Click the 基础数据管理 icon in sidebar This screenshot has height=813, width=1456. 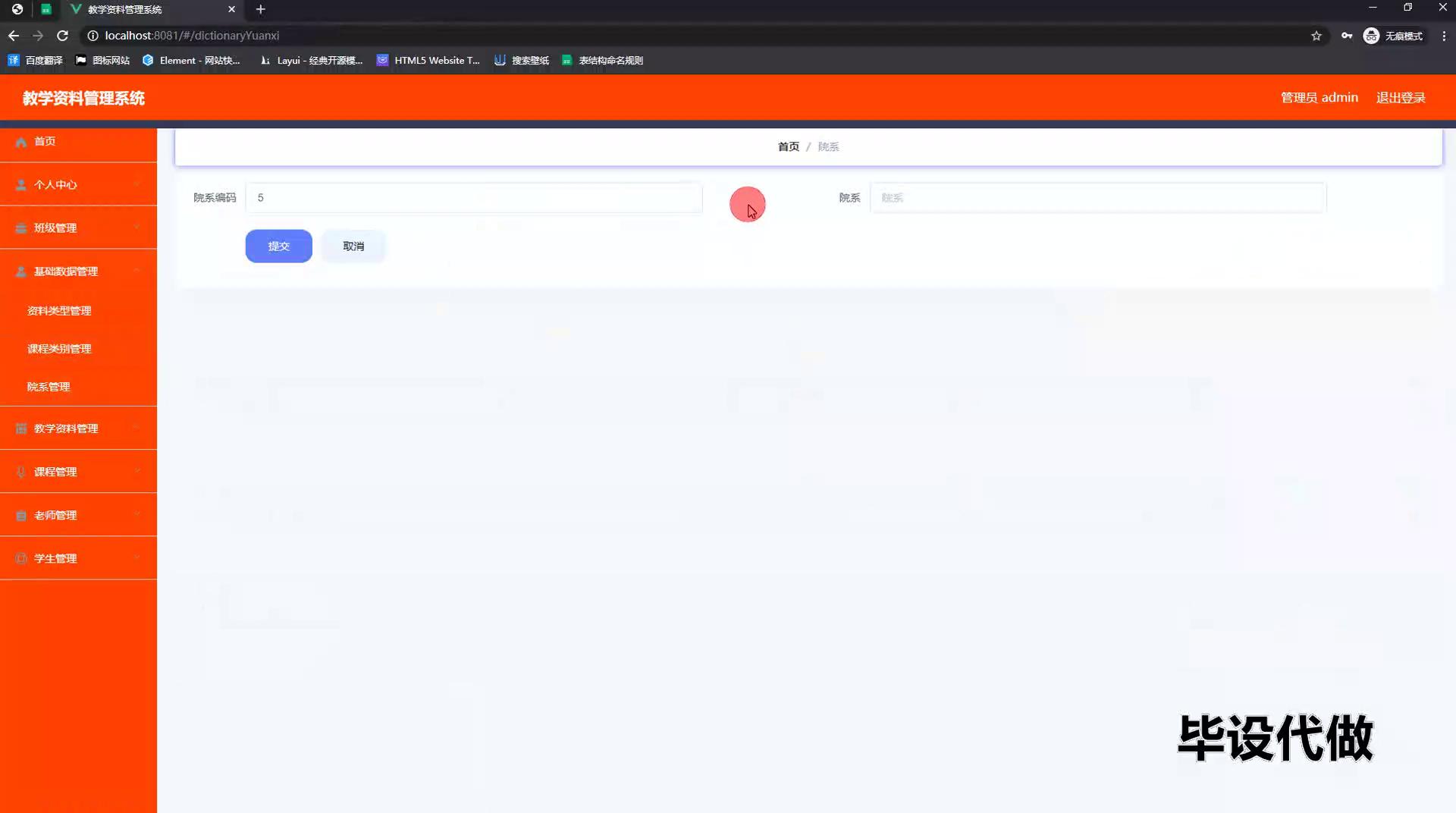20,271
